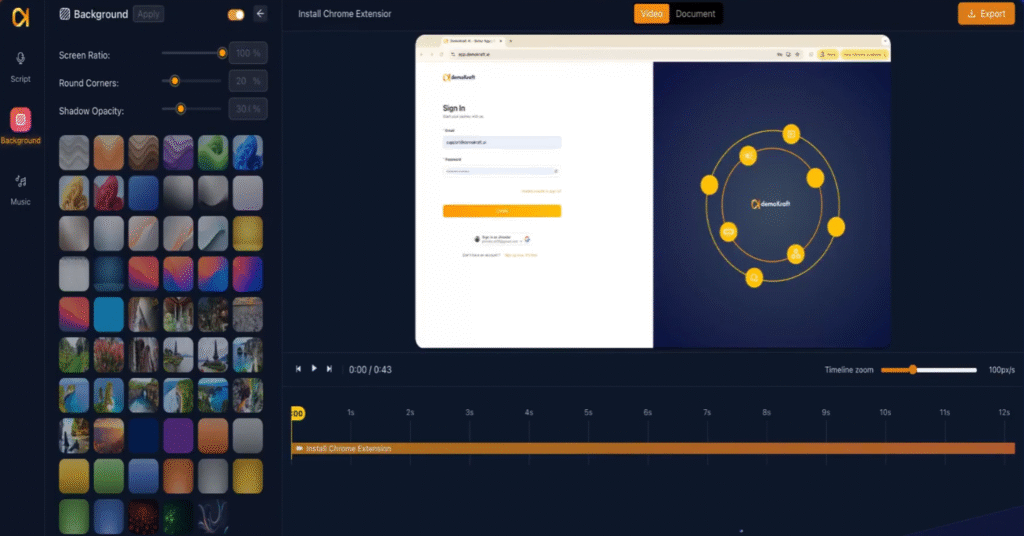Open the Script panel in sidebar

[21, 66]
